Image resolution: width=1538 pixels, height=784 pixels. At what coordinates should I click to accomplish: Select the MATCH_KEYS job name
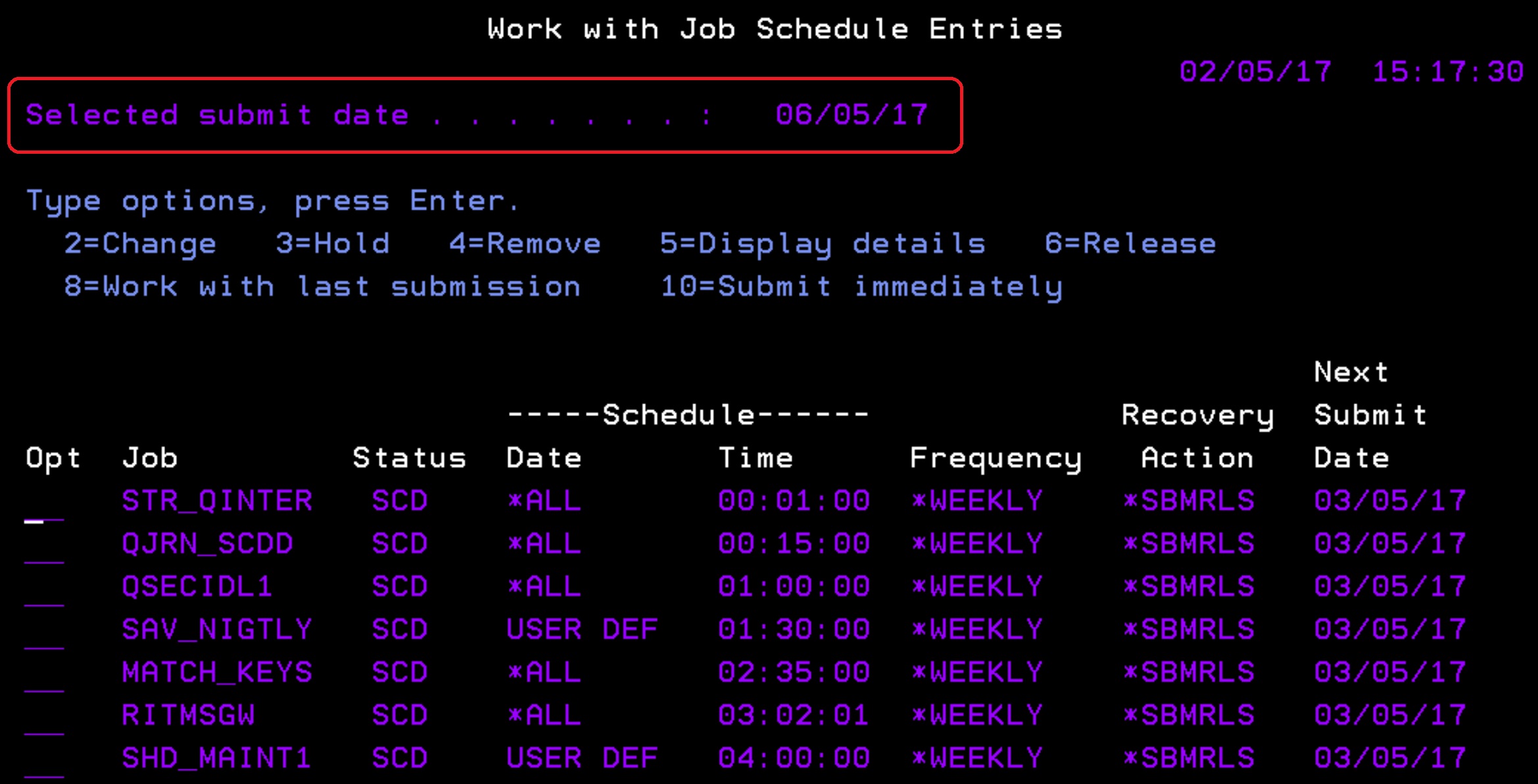(x=217, y=672)
